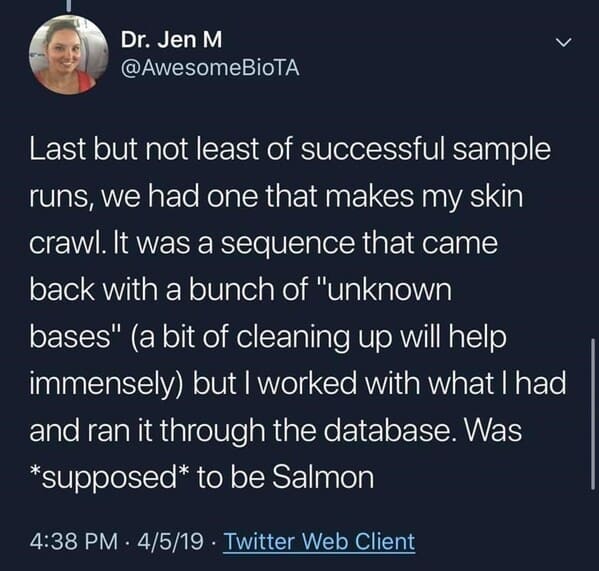The width and height of the screenshot is (599, 571).
Task: Click the quoted word "unknown in tweet
Action: point(384,290)
